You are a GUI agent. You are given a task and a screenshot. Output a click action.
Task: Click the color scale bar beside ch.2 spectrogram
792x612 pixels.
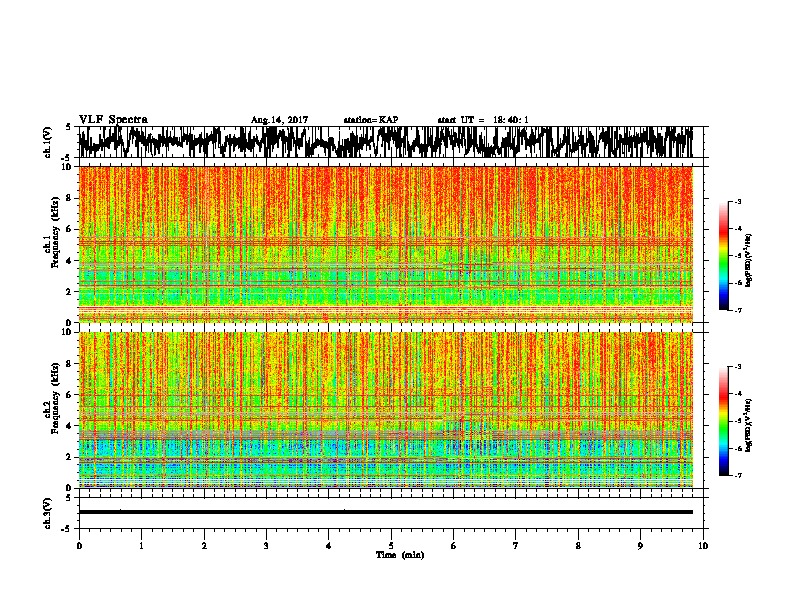[x=724, y=421]
